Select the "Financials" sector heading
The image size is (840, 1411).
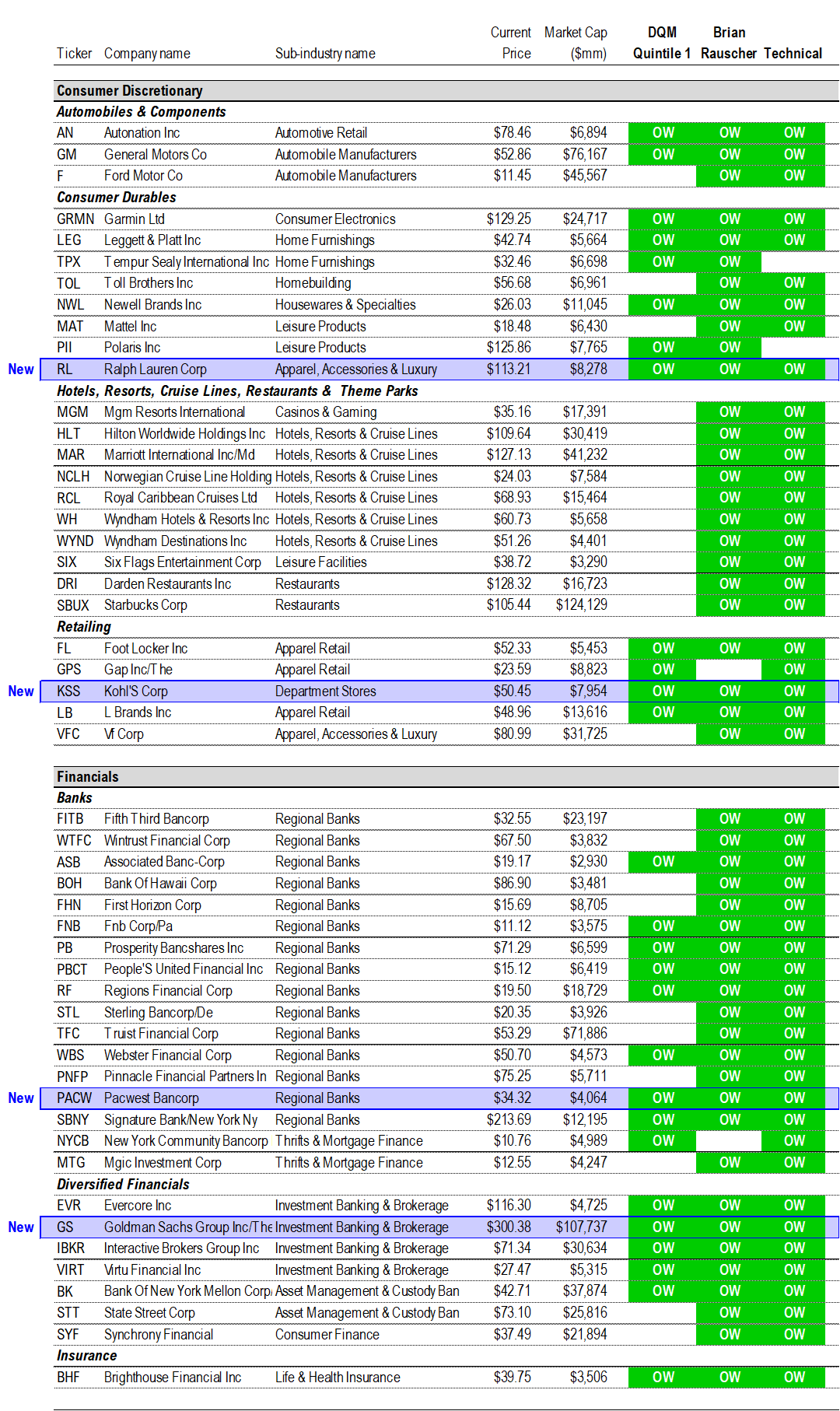pos(88,777)
